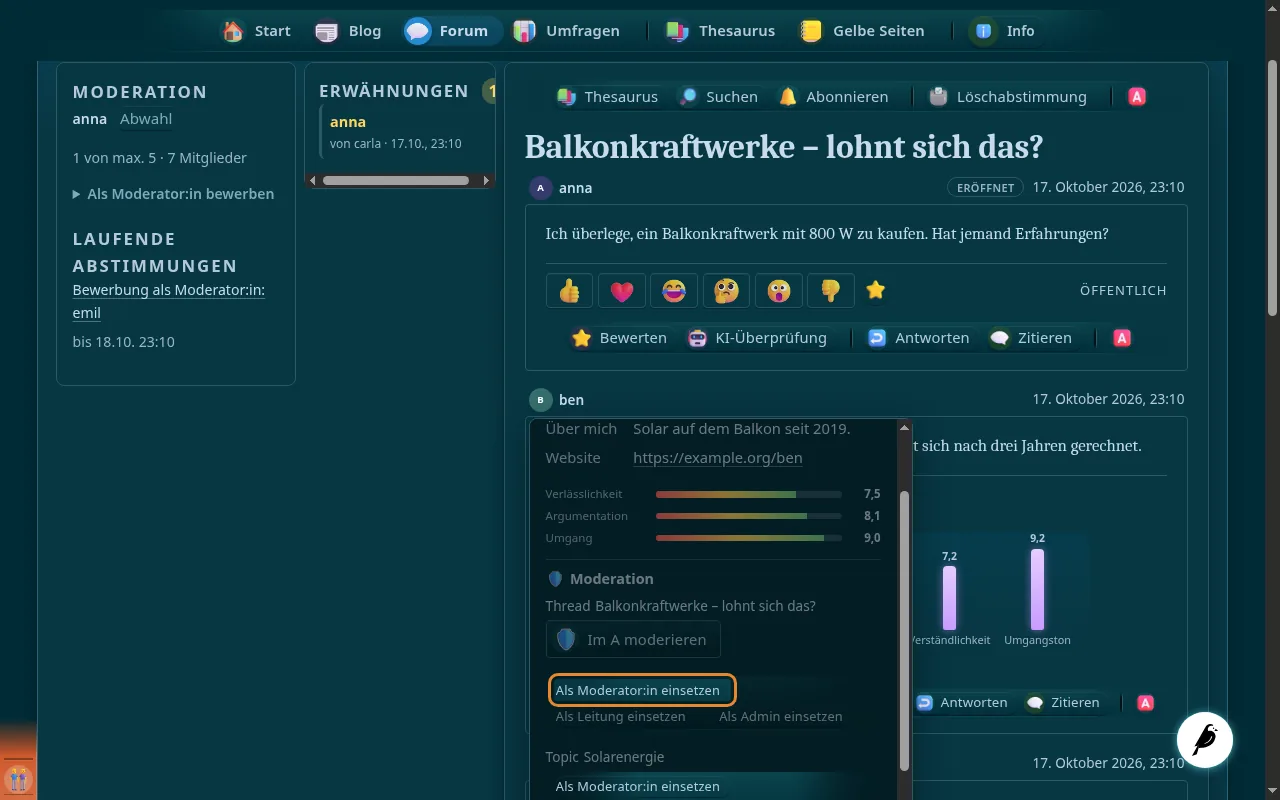Viewport: 1280px width, 800px height.
Task: Open Umfragen in the top navigation
Action: (x=567, y=31)
